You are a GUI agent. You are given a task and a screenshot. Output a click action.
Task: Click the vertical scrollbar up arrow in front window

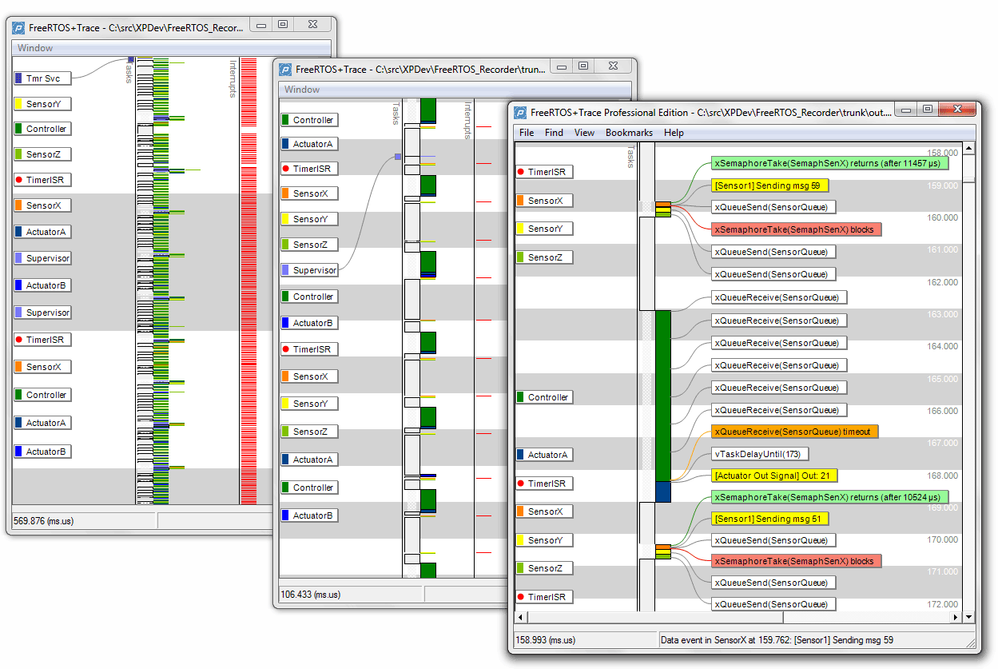[969, 148]
